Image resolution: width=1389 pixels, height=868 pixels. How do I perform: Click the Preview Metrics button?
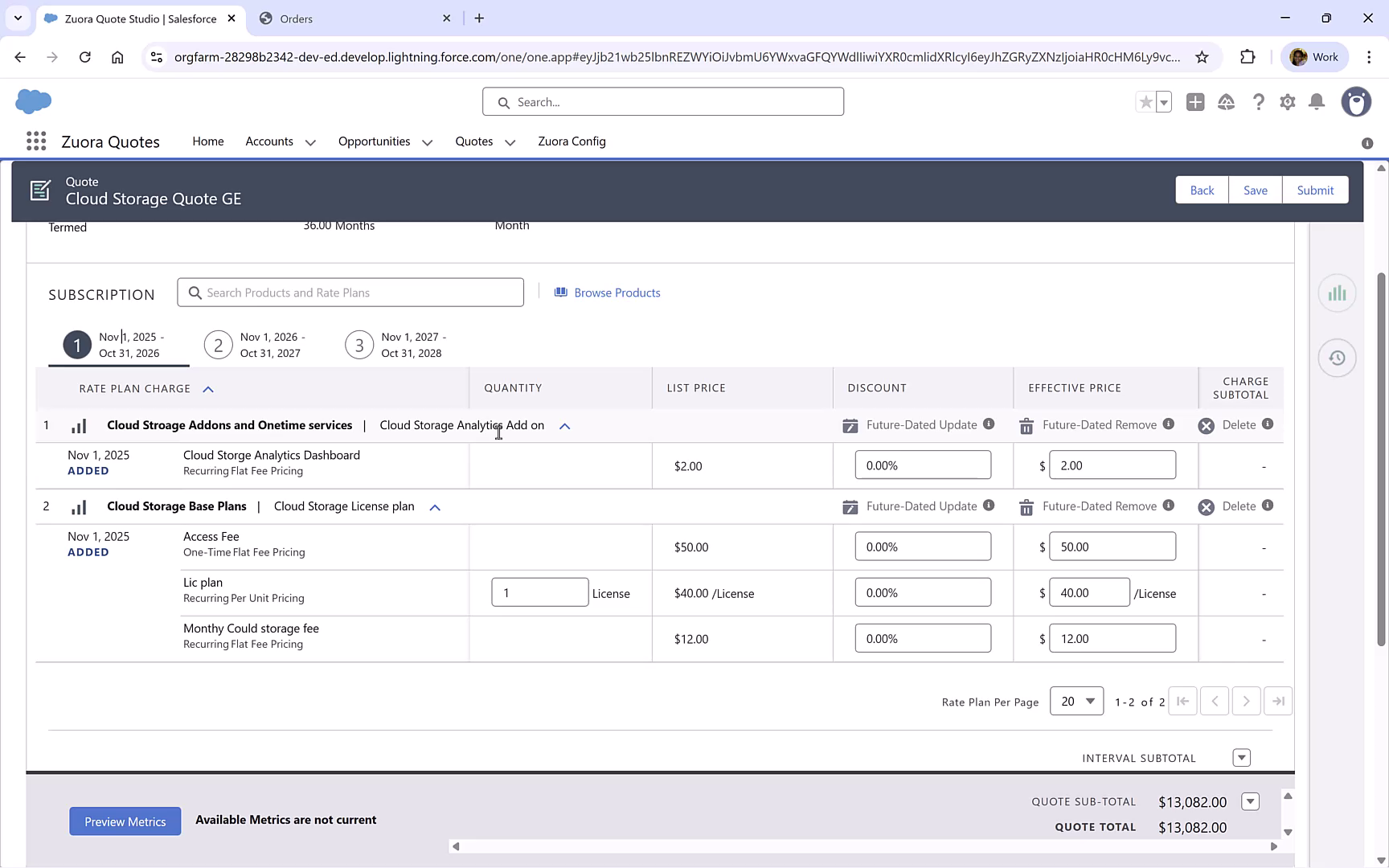(x=125, y=821)
